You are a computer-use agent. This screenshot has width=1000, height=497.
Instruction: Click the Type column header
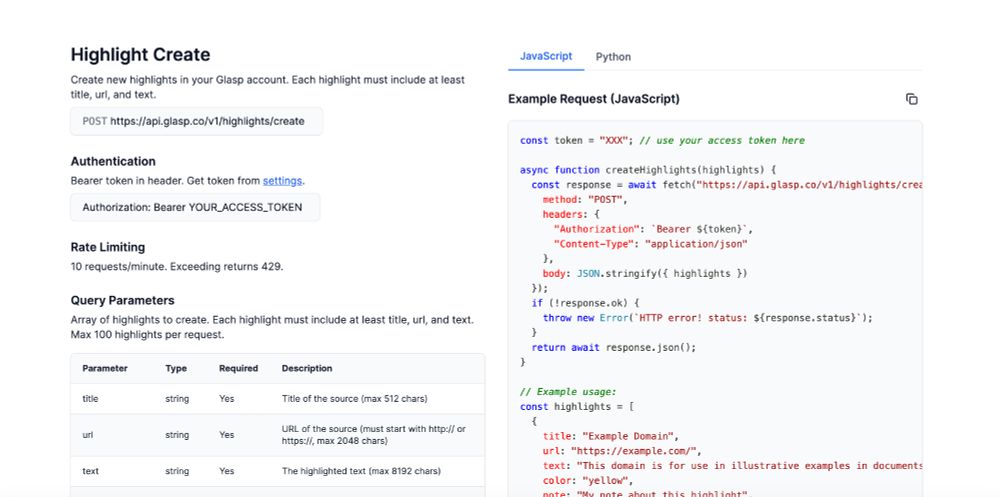tap(176, 368)
